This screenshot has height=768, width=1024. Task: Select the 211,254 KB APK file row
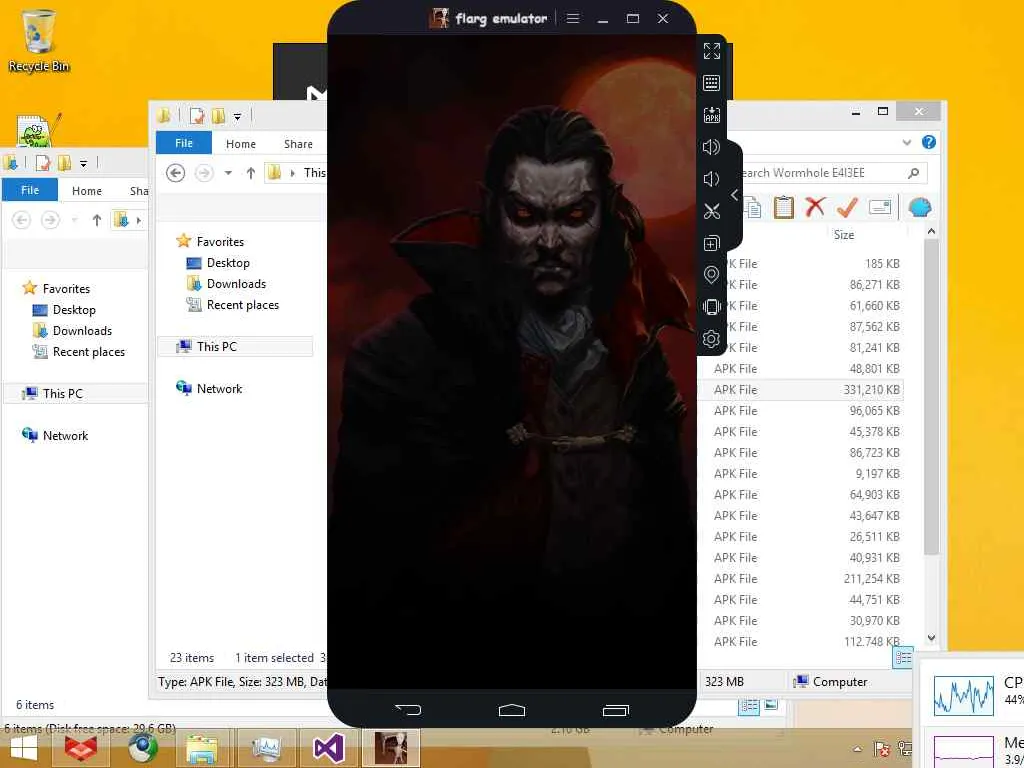tap(801, 578)
